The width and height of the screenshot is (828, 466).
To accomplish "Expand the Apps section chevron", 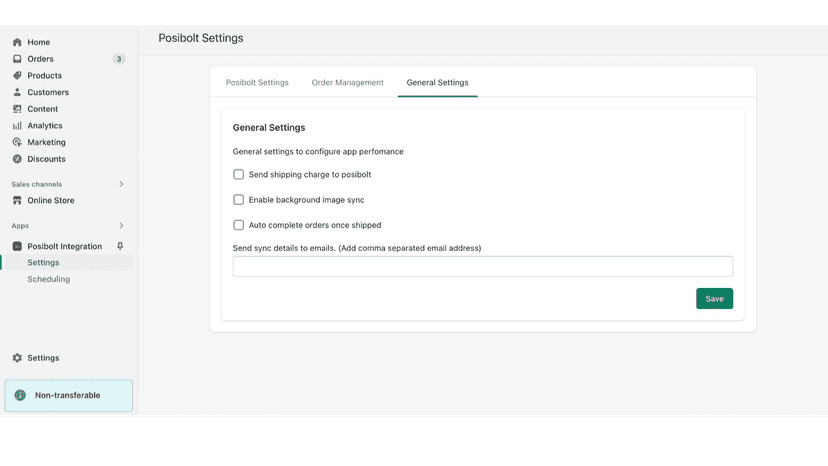I will (121, 226).
